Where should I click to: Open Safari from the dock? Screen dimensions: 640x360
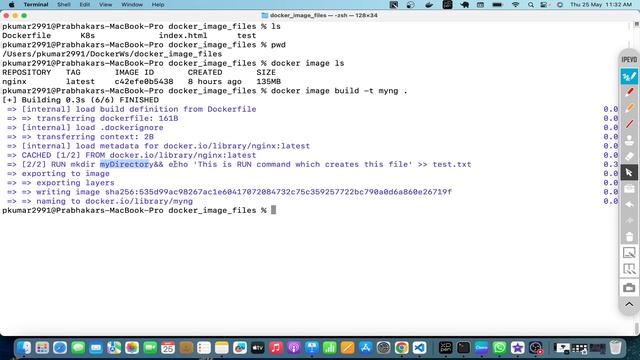[x=60, y=348]
